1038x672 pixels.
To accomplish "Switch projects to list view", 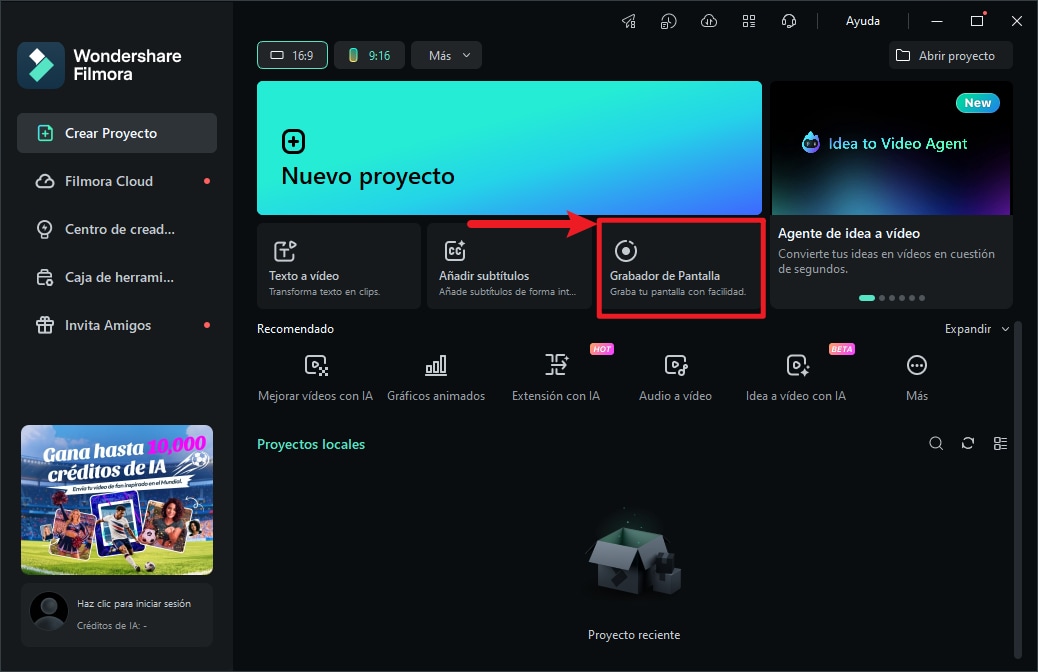I will tap(1000, 444).
